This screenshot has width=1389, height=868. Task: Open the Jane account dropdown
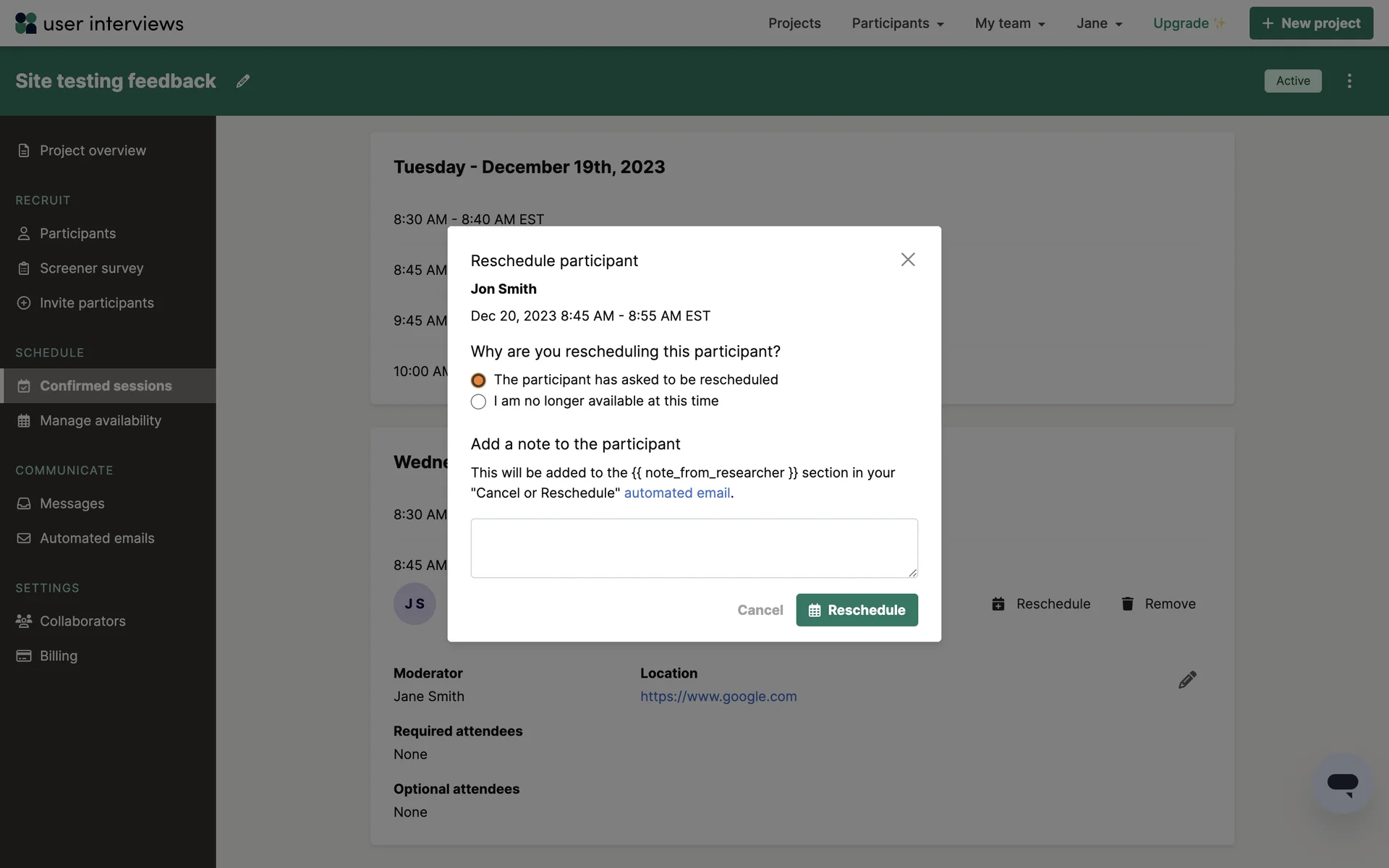pyautogui.click(x=1099, y=23)
